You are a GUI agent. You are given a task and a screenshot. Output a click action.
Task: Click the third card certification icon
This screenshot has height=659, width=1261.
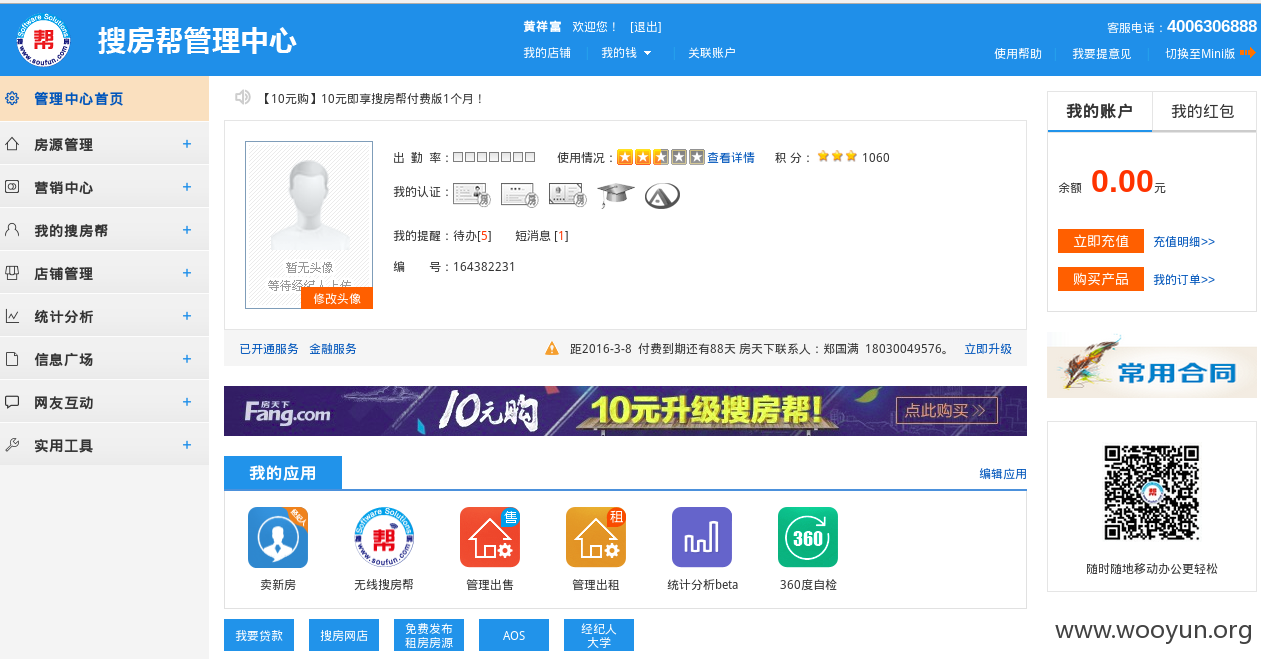tap(566, 195)
